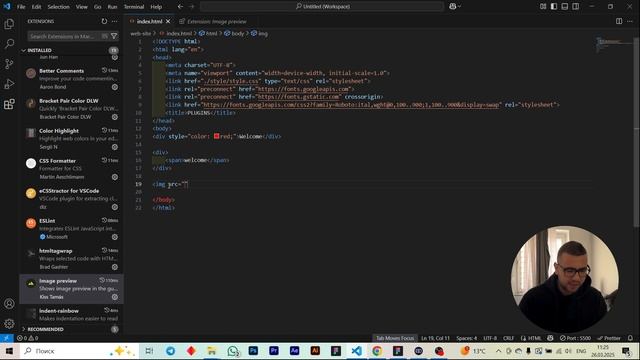
Task: Open the Explorer view in activity bar
Action: tap(9, 24)
